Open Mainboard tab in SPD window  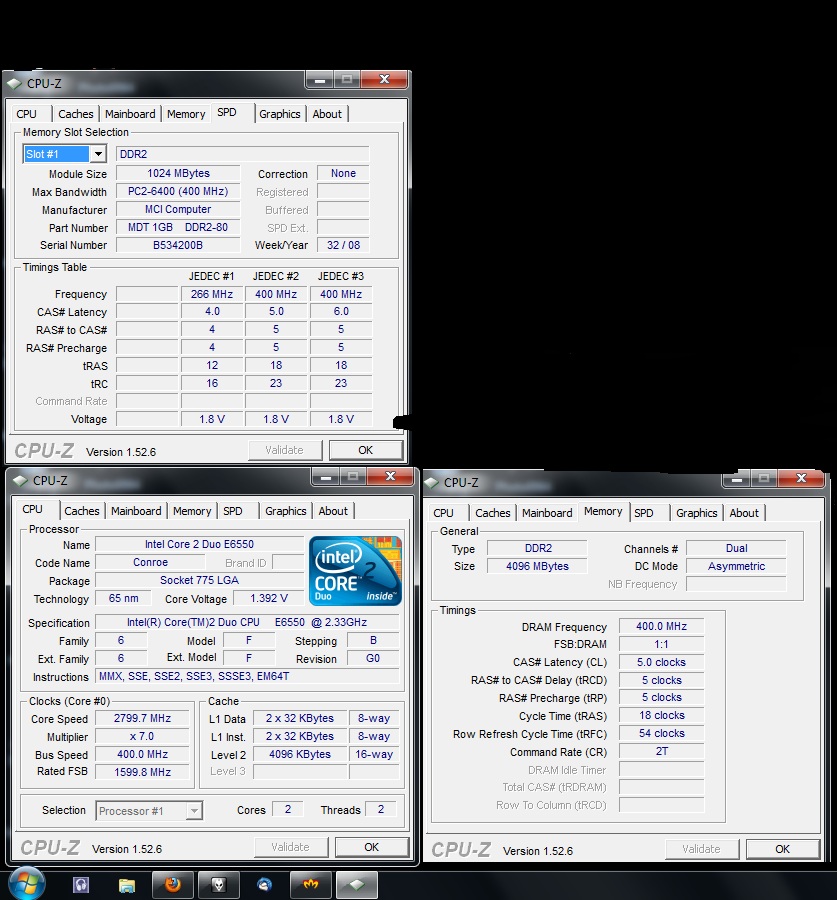click(x=130, y=114)
